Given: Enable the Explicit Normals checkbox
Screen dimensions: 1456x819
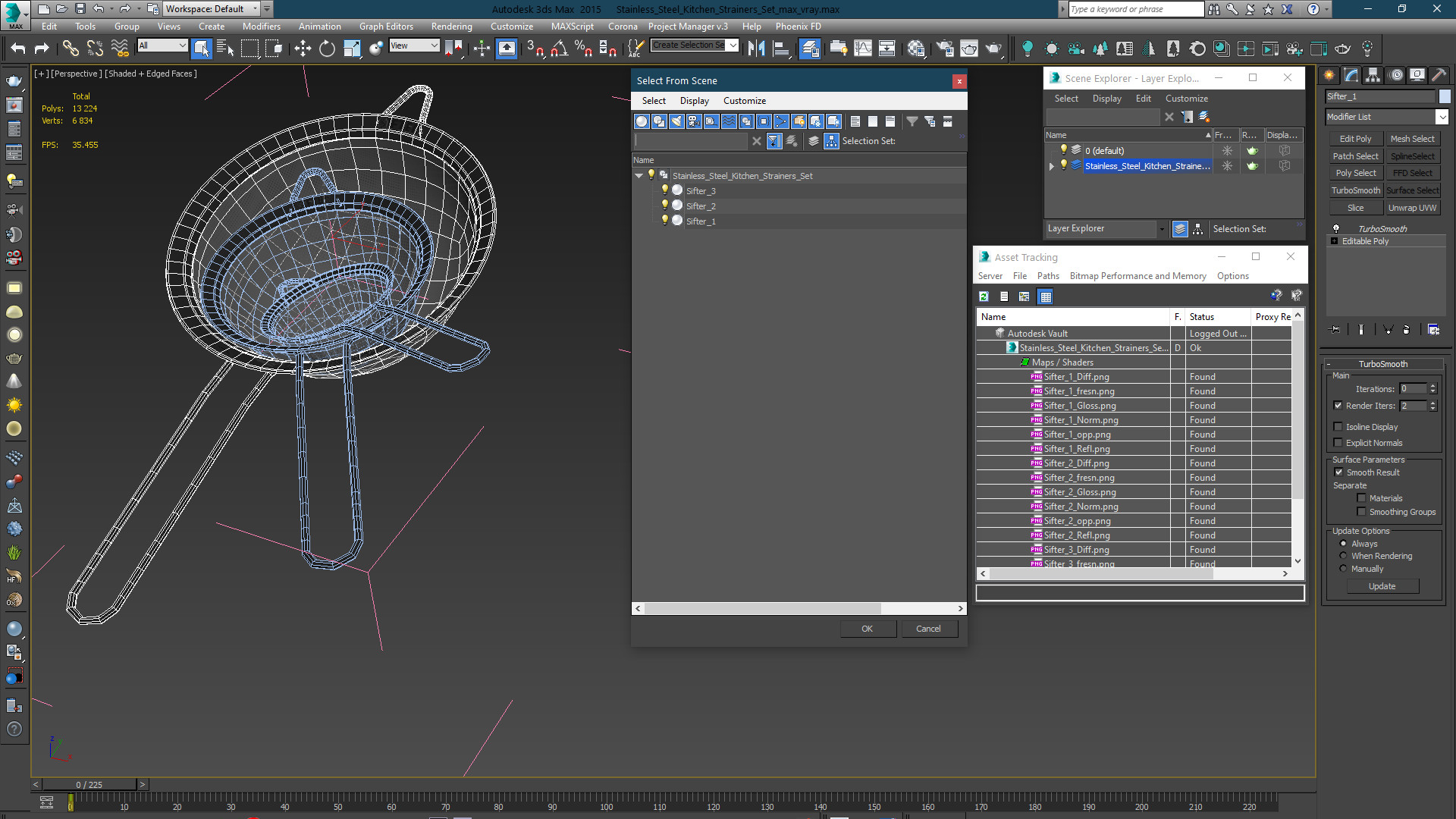Looking at the screenshot, I should (1338, 443).
